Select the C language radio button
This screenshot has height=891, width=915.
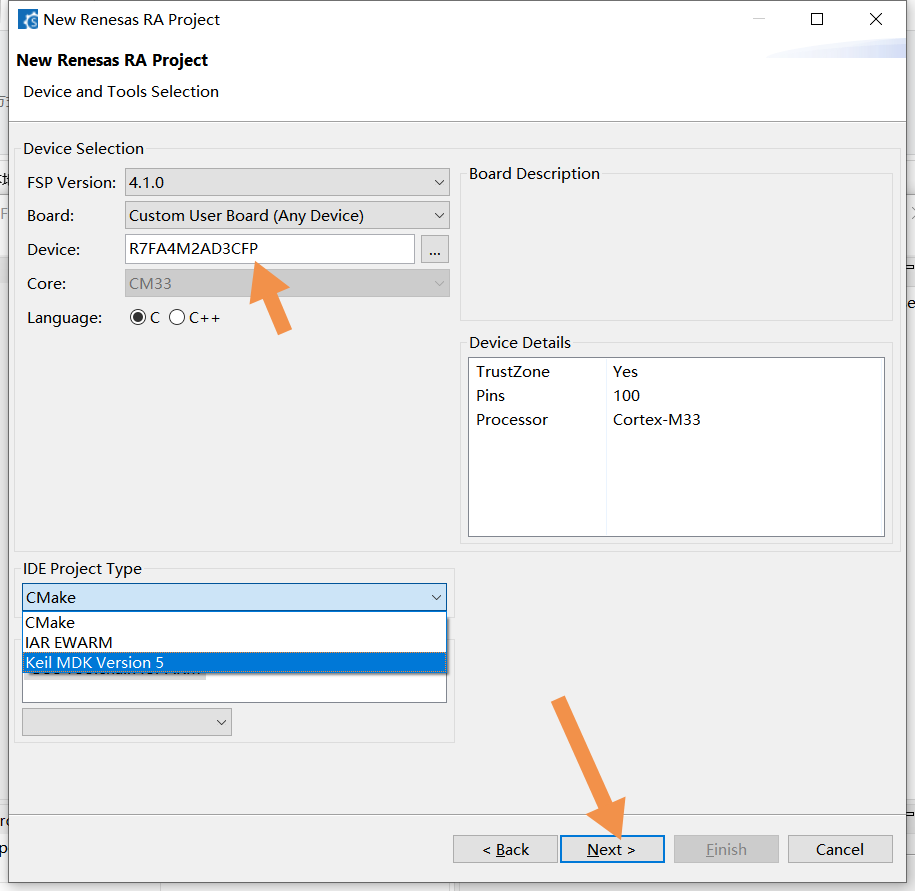point(138,317)
